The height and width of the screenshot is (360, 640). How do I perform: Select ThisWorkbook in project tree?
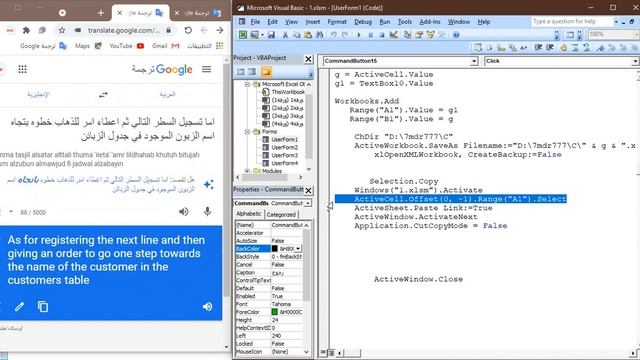[288, 92]
